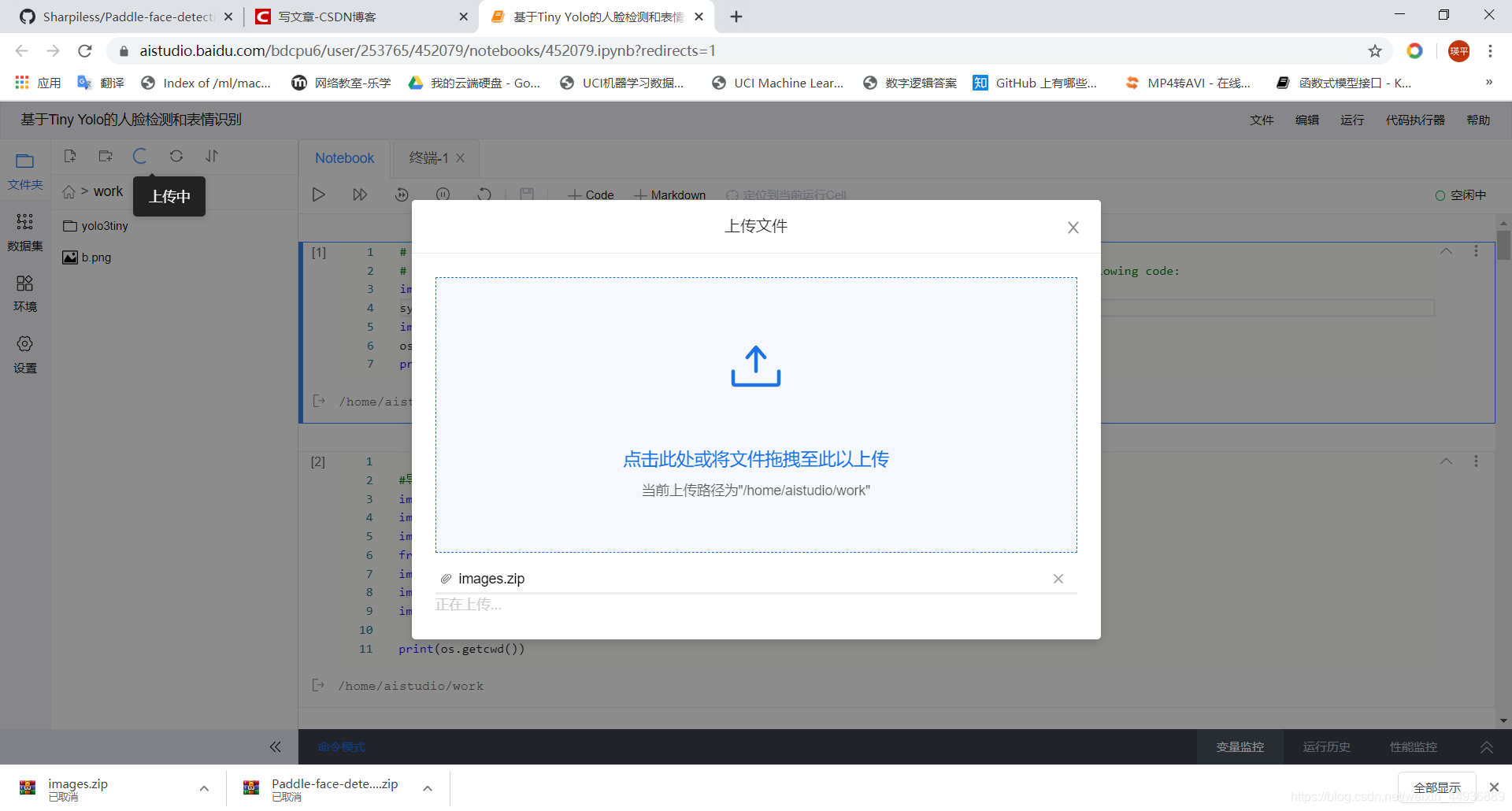Viewport: 1512px width, 811px height.
Task: Open the 环境 environment sidebar panel
Action: pyautogui.click(x=25, y=293)
